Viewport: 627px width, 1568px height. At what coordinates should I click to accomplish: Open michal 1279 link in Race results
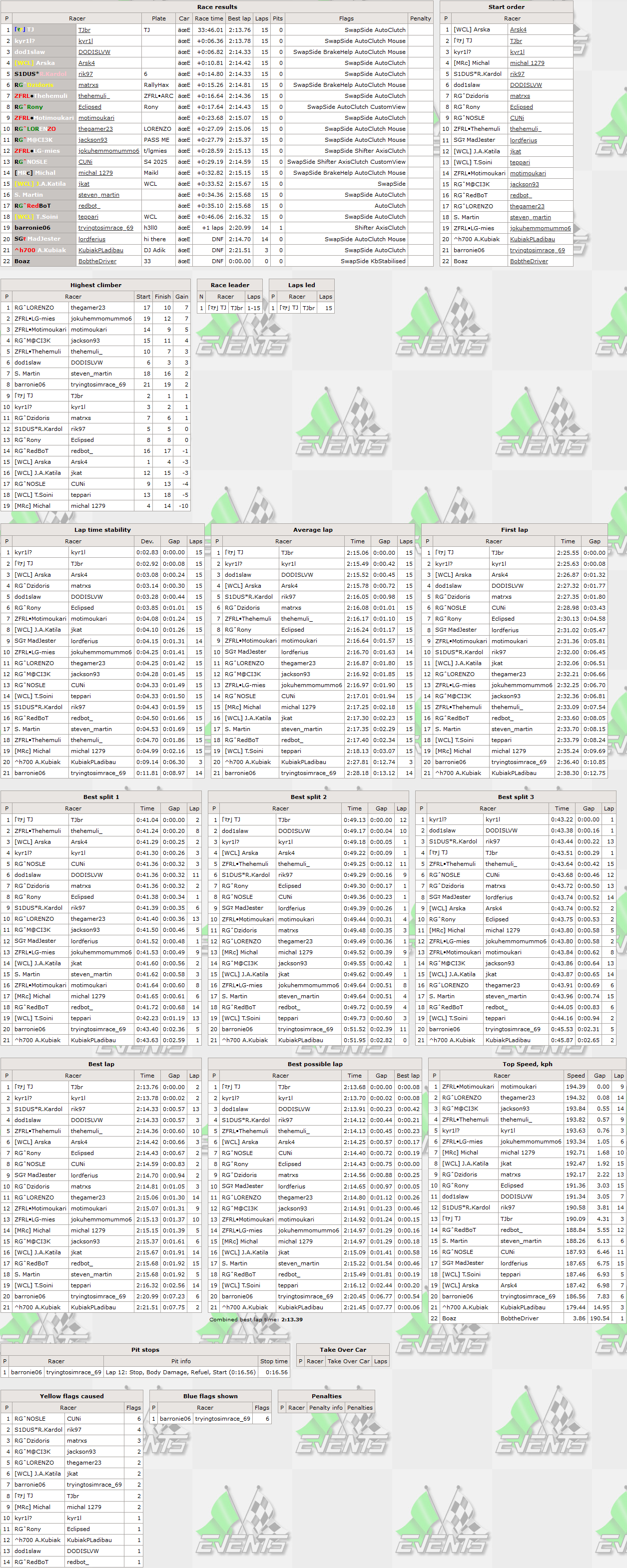point(95,172)
